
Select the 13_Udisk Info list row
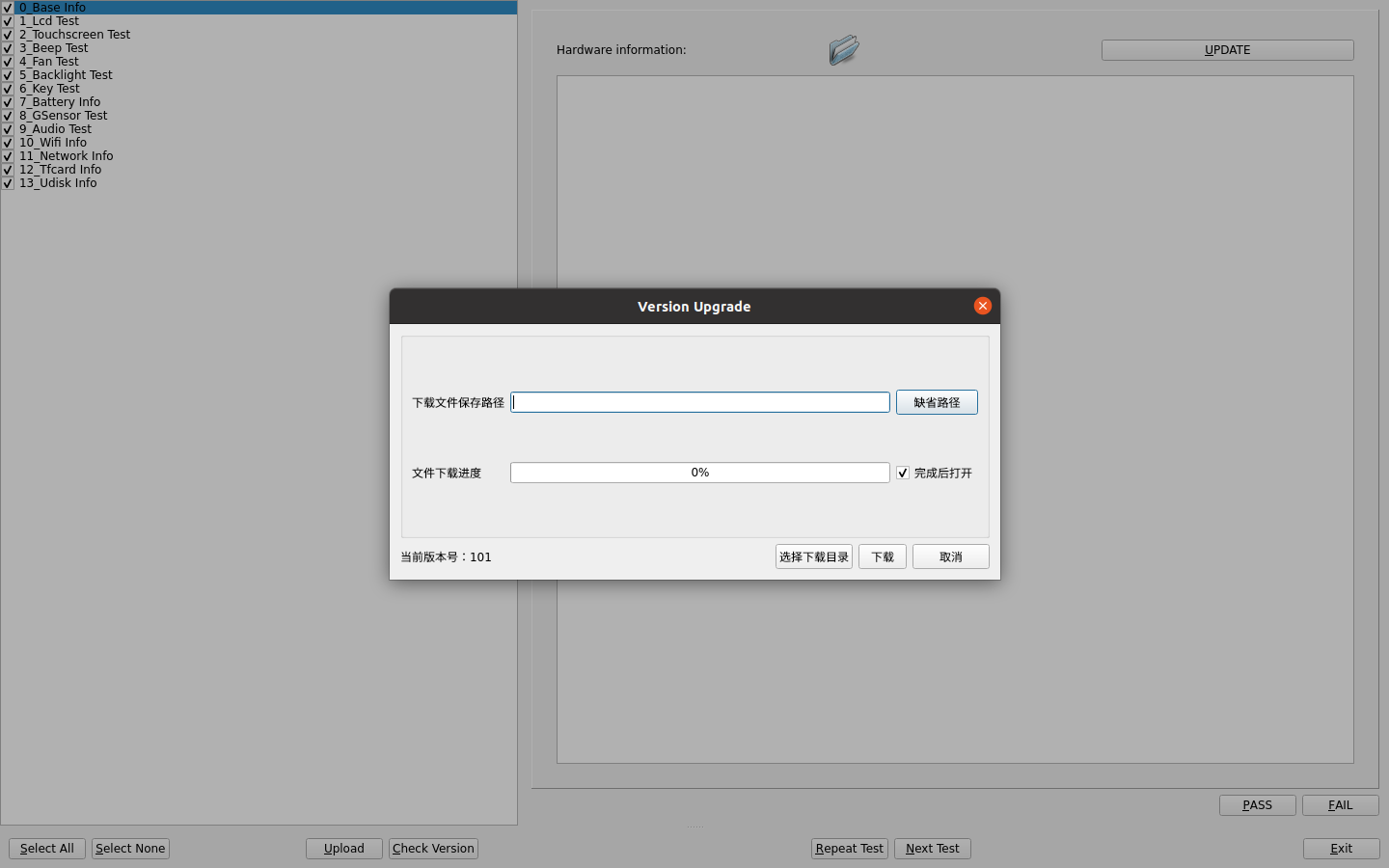(259, 183)
